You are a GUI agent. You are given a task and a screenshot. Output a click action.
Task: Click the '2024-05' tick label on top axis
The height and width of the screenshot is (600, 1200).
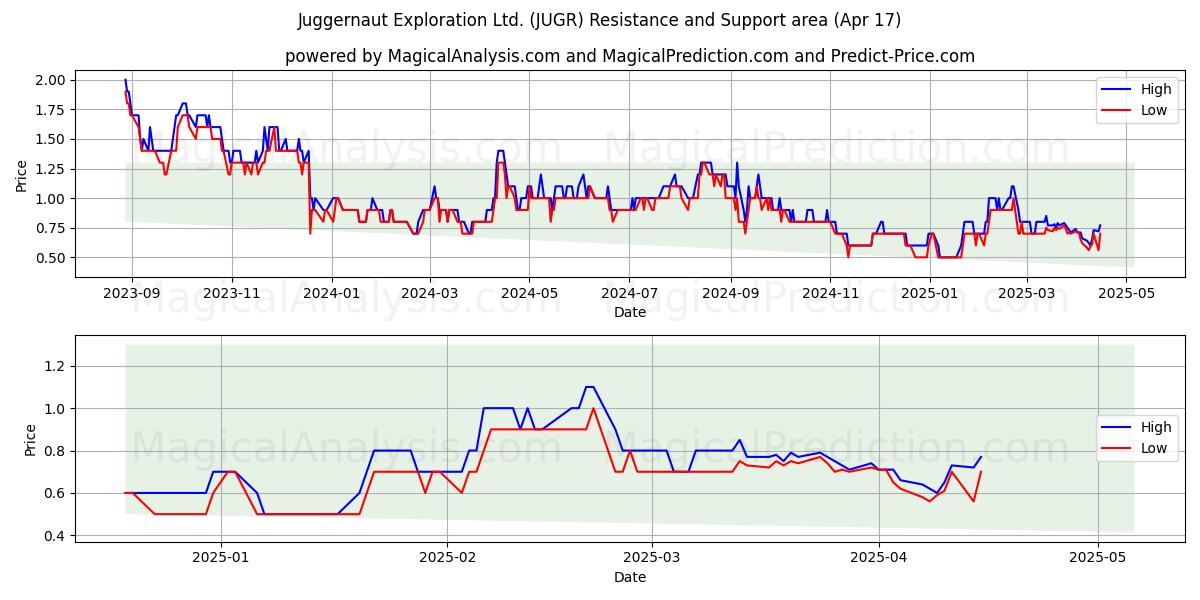pos(530,294)
